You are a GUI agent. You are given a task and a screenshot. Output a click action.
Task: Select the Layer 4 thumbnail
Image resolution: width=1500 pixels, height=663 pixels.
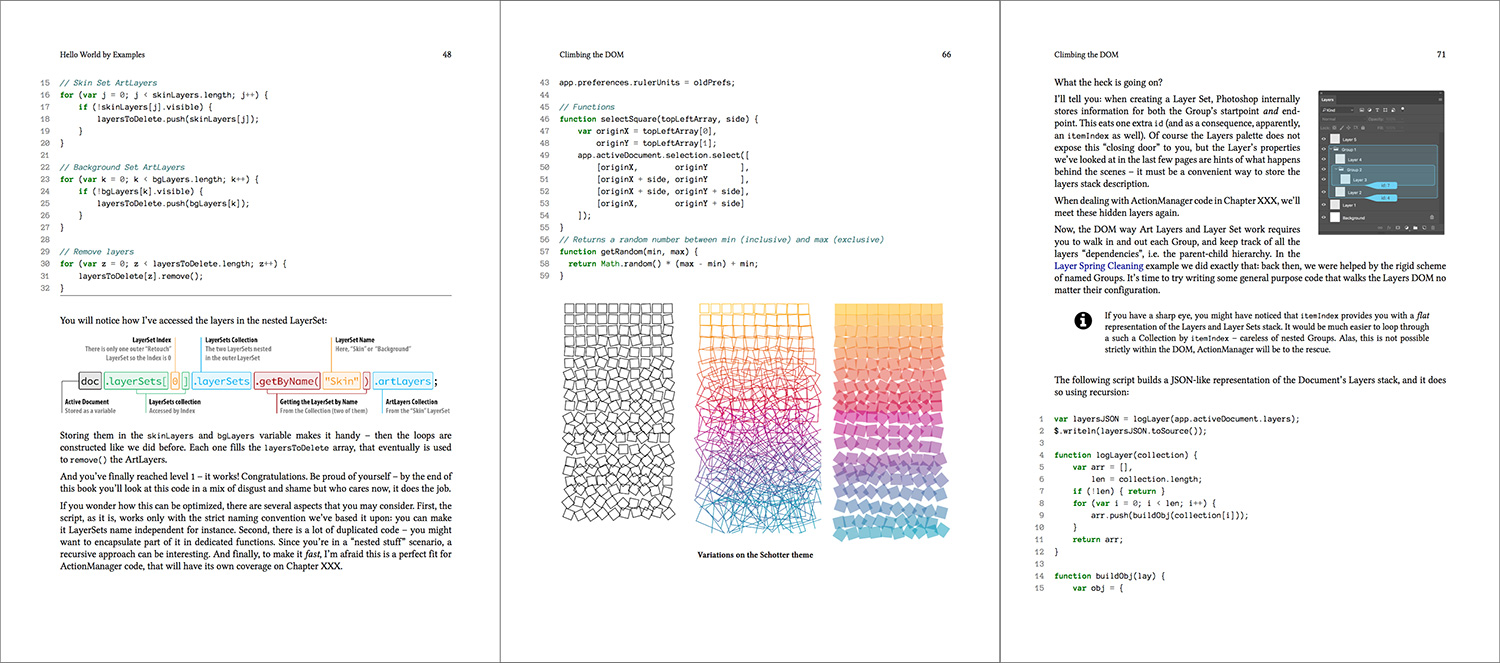pyautogui.click(x=1340, y=159)
